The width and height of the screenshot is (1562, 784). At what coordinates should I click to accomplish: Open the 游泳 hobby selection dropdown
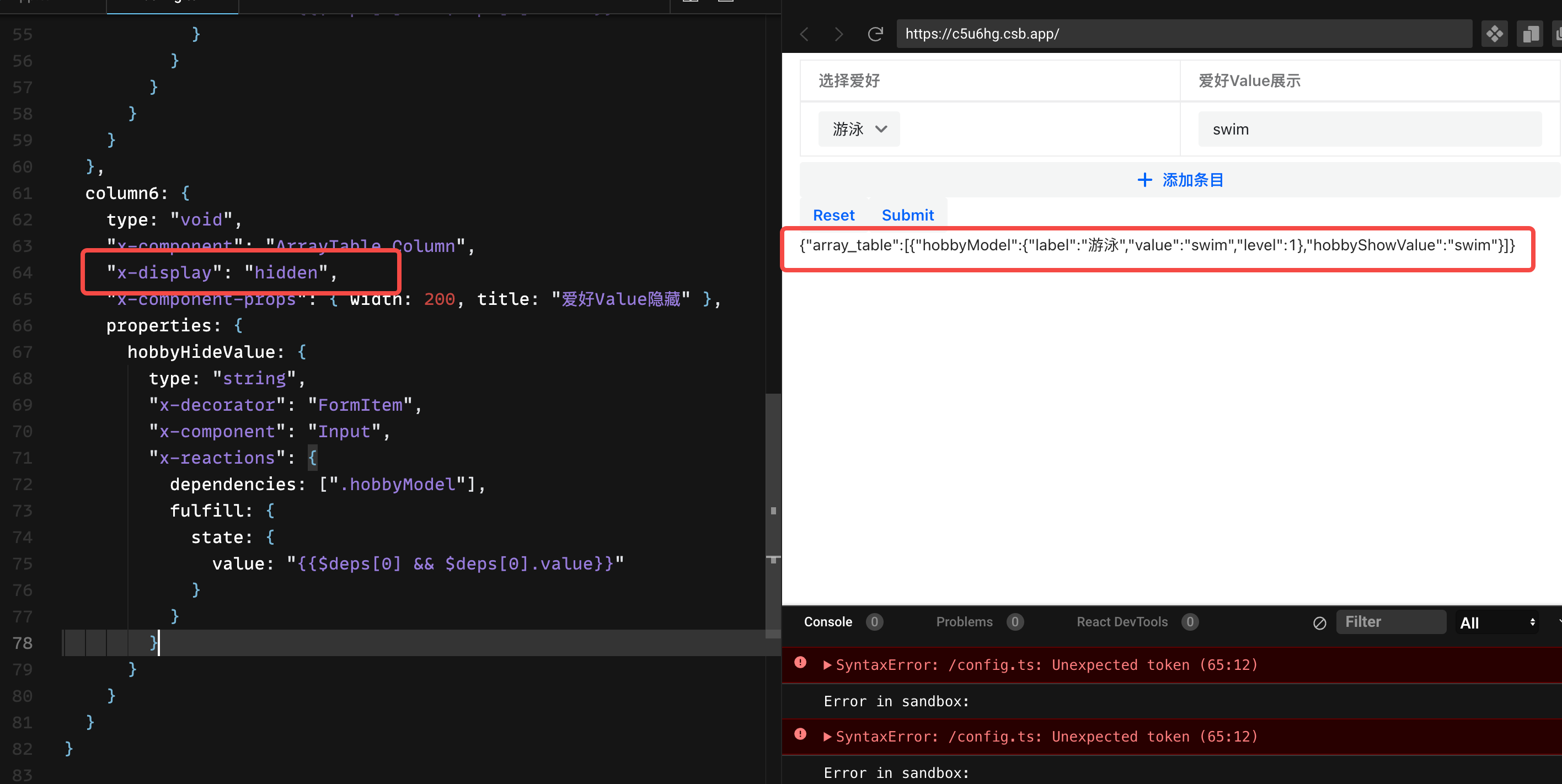pos(859,128)
